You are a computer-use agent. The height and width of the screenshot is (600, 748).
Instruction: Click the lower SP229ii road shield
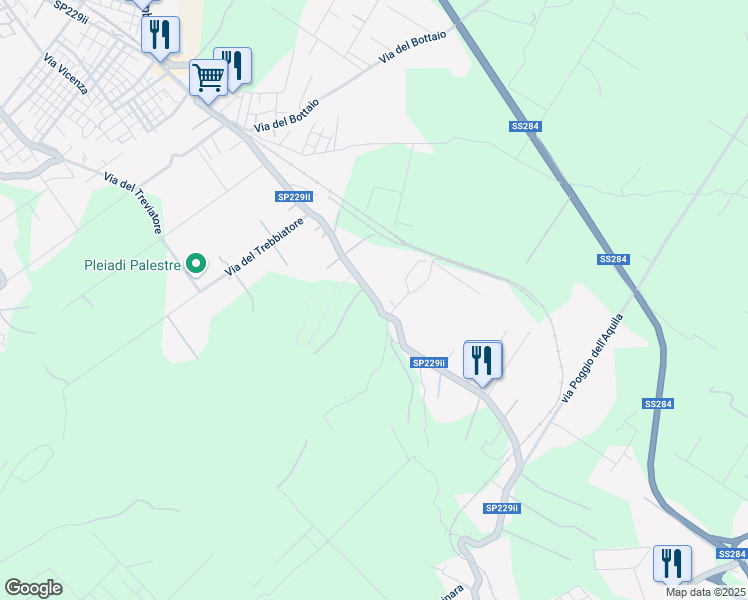click(x=502, y=508)
